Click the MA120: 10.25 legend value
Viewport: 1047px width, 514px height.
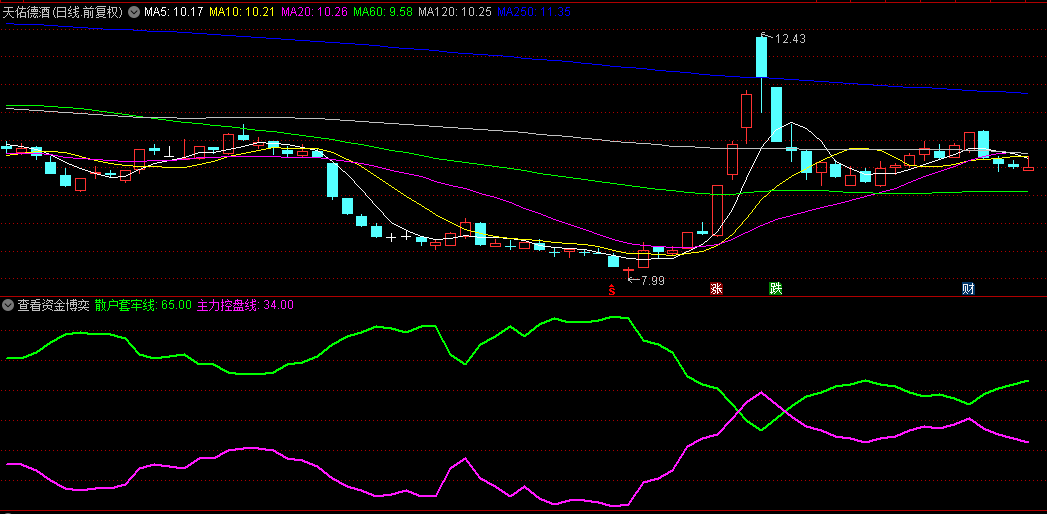[454, 11]
